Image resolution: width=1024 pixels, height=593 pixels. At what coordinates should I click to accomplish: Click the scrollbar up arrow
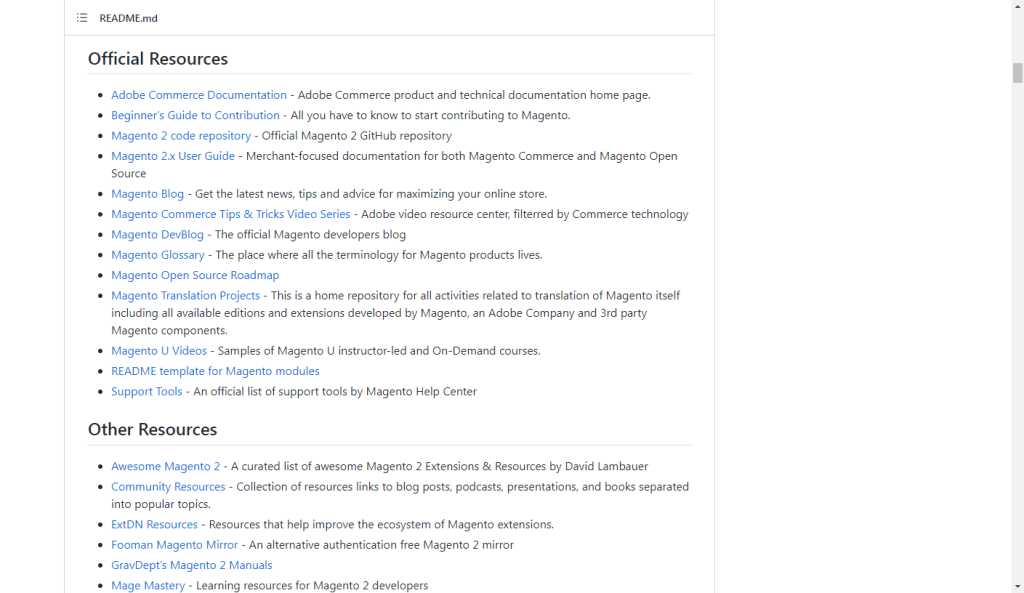(x=1017, y=5)
